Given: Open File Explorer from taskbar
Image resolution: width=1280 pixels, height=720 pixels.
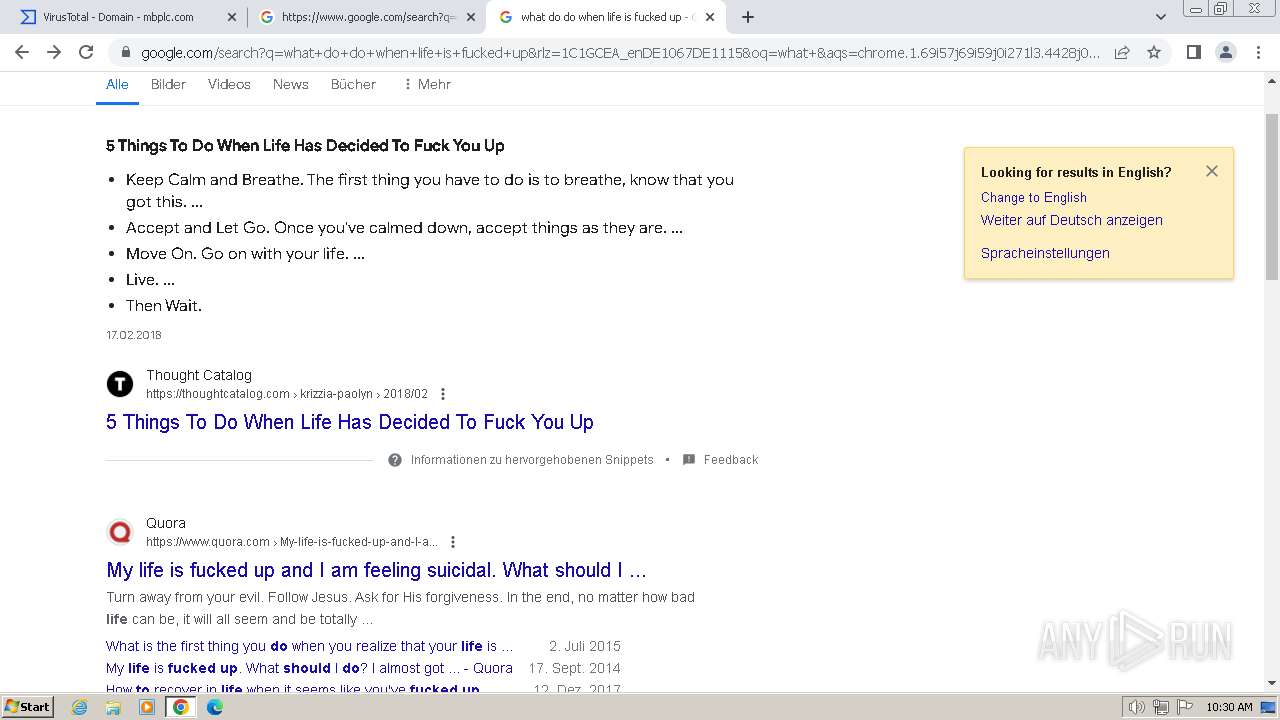Looking at the screenshot, I should 113,707.
